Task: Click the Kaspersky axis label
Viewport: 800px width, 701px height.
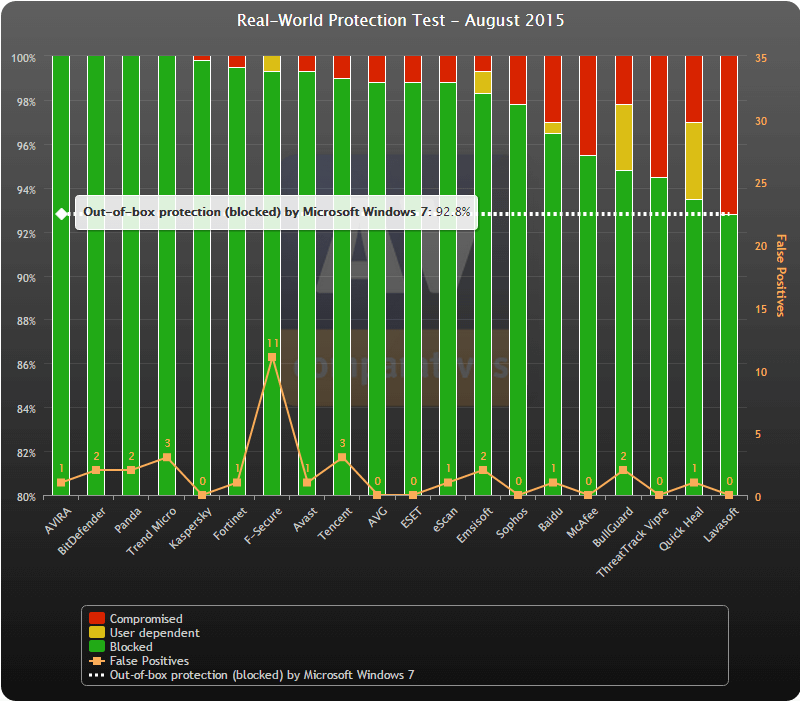Action: click(x=190, y=528)
